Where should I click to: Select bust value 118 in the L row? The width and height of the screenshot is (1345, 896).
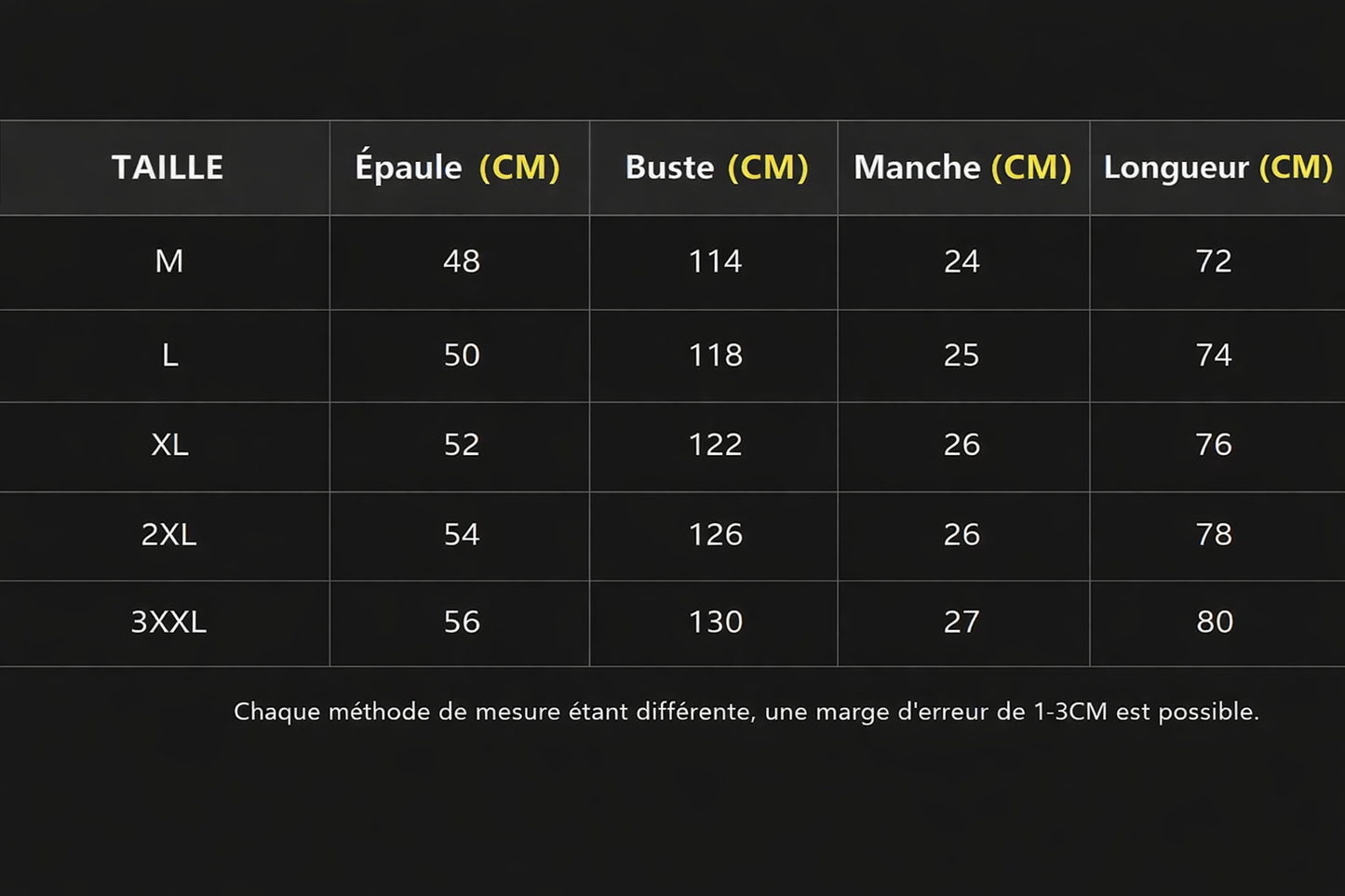coord(715,355)
